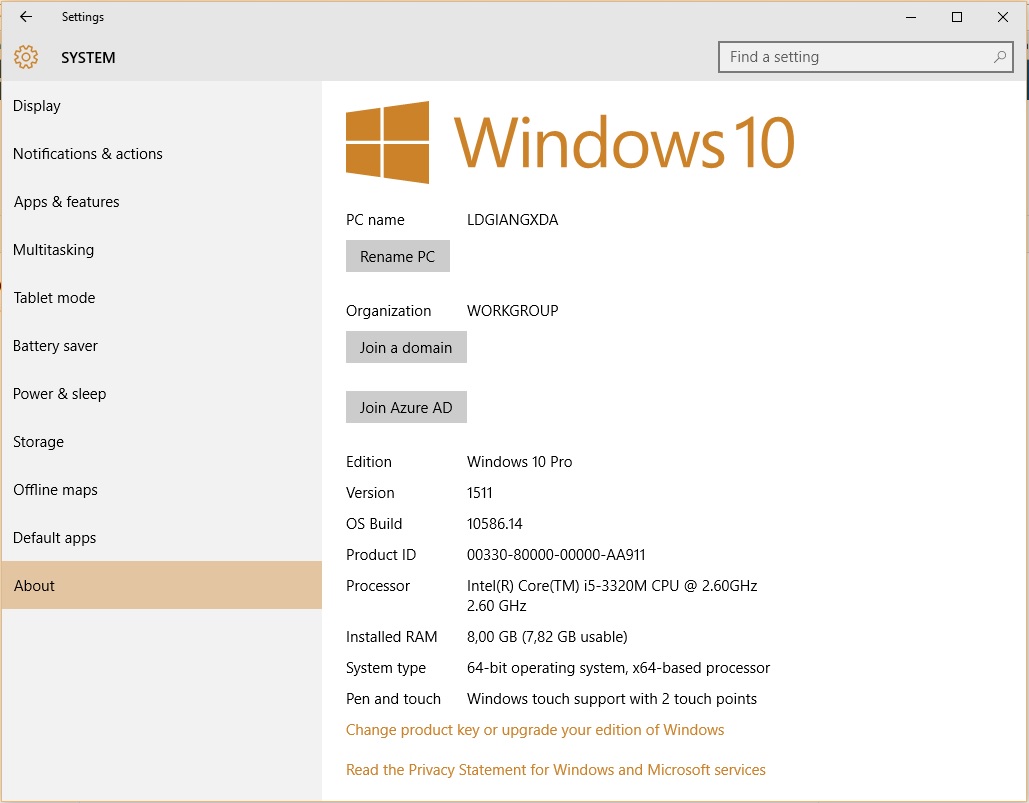Open the Storage settings page
The image size is (1029, 803).
(38, 441)
